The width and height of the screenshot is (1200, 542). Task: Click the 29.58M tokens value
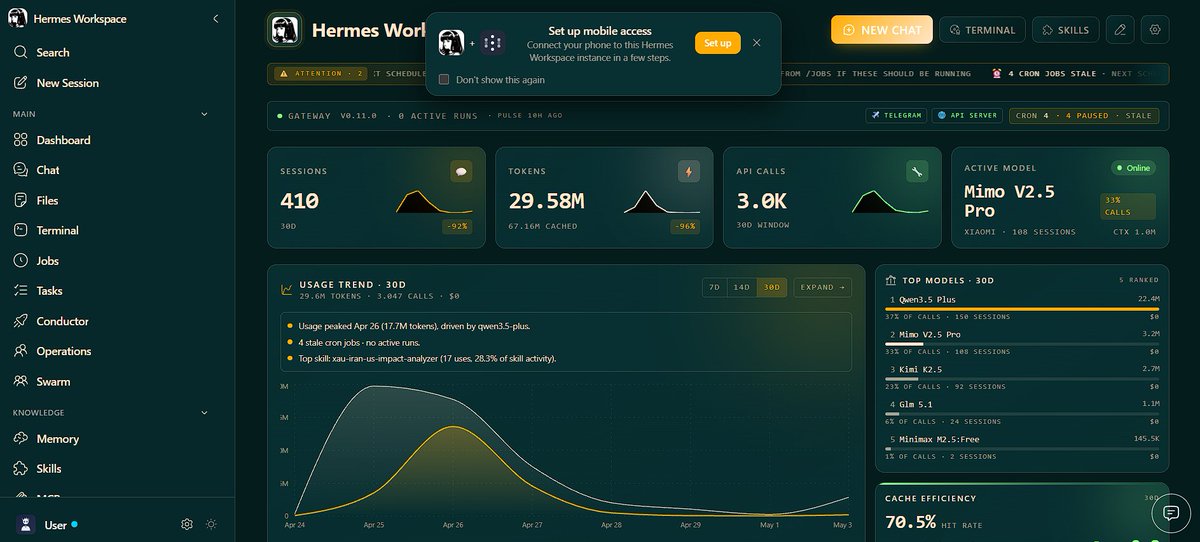click(546, 201)
